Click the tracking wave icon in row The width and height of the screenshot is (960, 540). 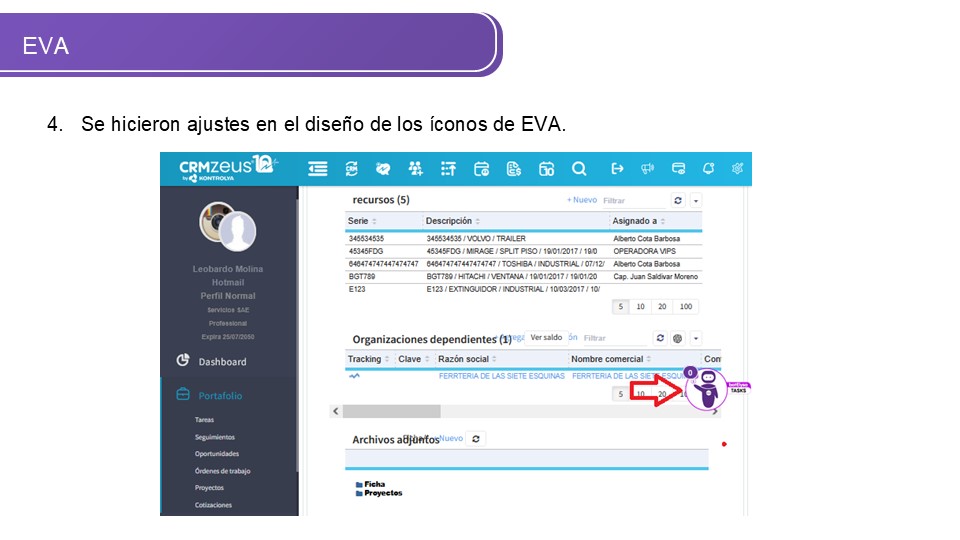coord(354,376)
